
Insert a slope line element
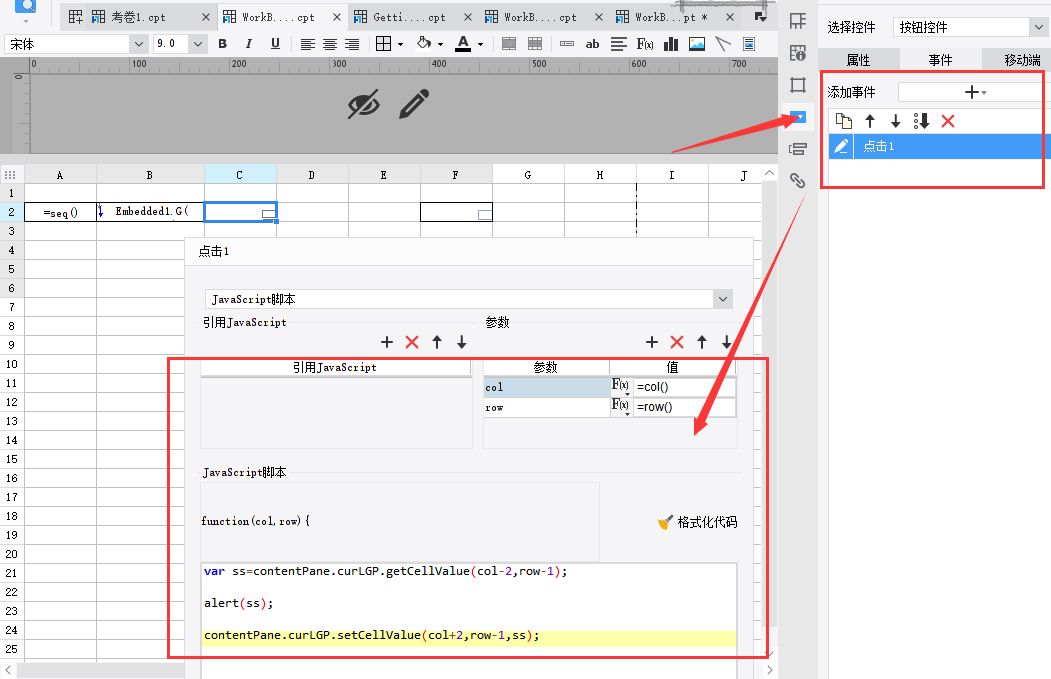click(723, 44)
